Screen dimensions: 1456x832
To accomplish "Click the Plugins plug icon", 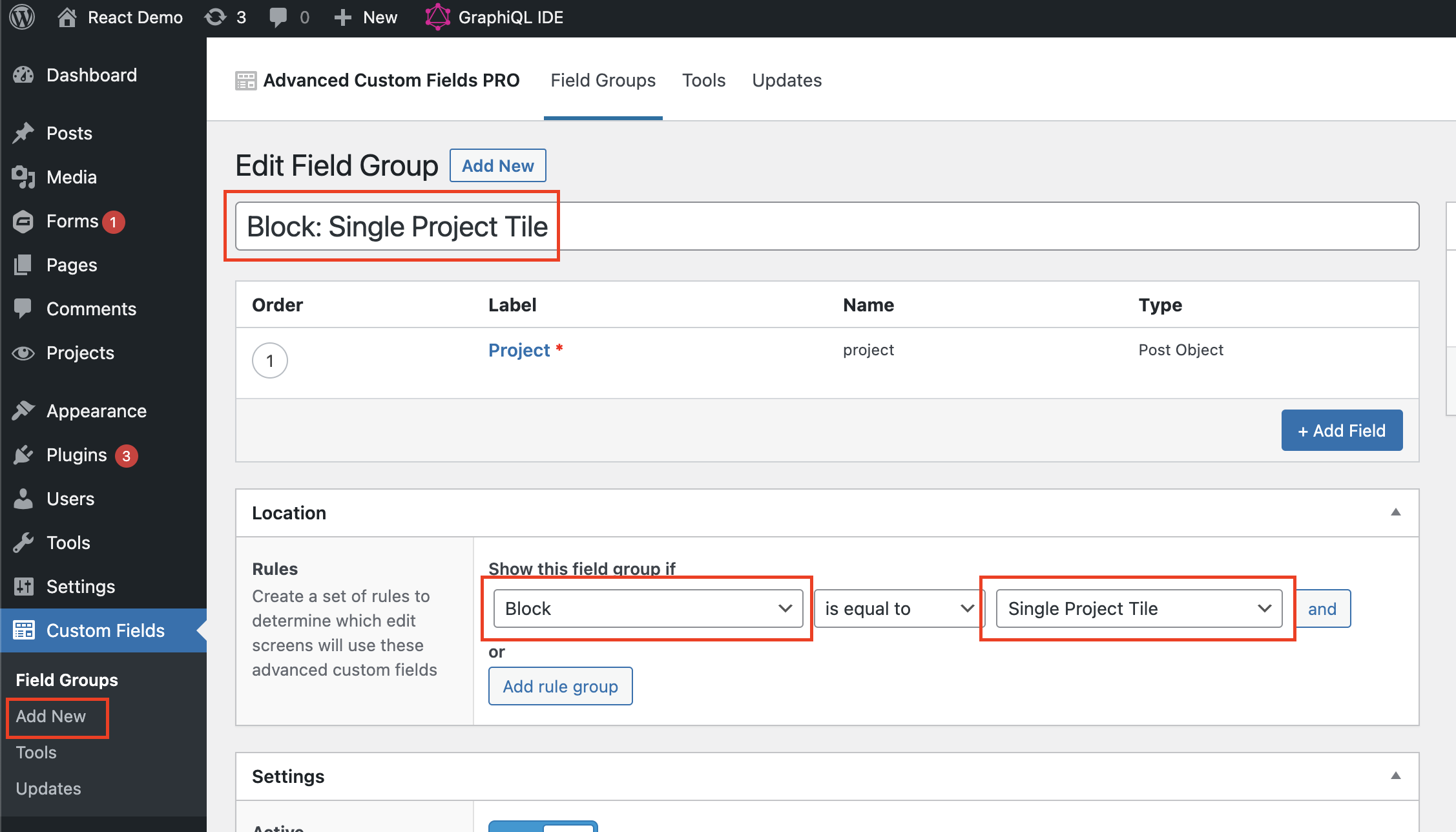I will tap(23, 455).
